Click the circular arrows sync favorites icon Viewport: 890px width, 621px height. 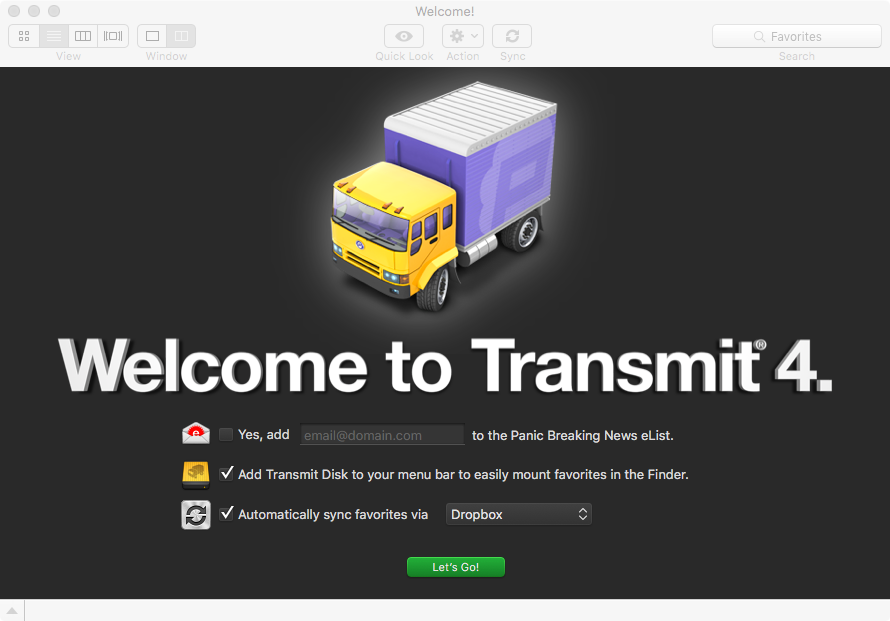[196, 514]
